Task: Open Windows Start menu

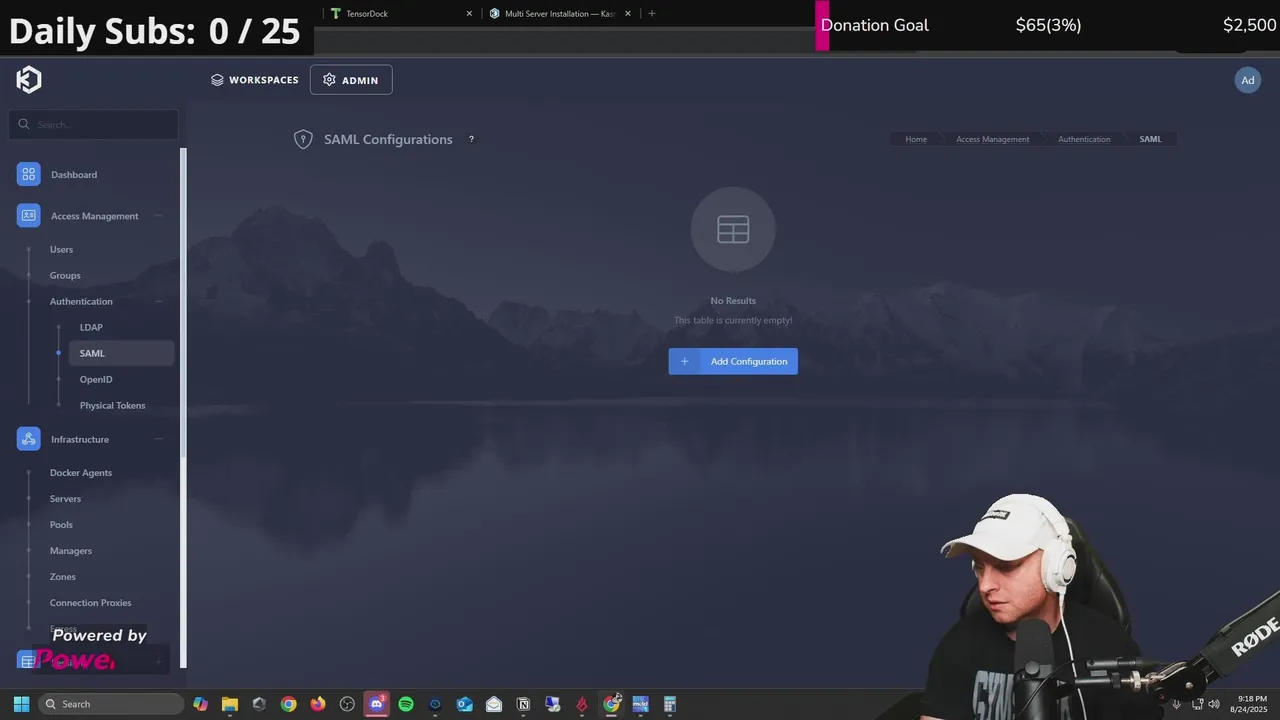Action: (21, 704)
